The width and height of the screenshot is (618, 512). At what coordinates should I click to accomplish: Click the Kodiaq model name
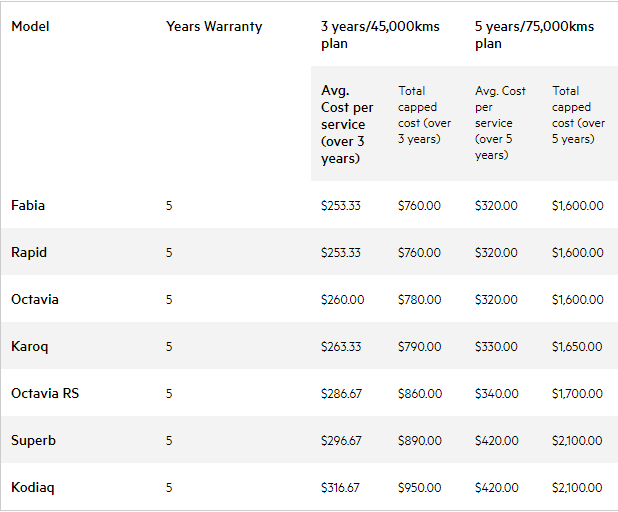(x=31, y=488)
